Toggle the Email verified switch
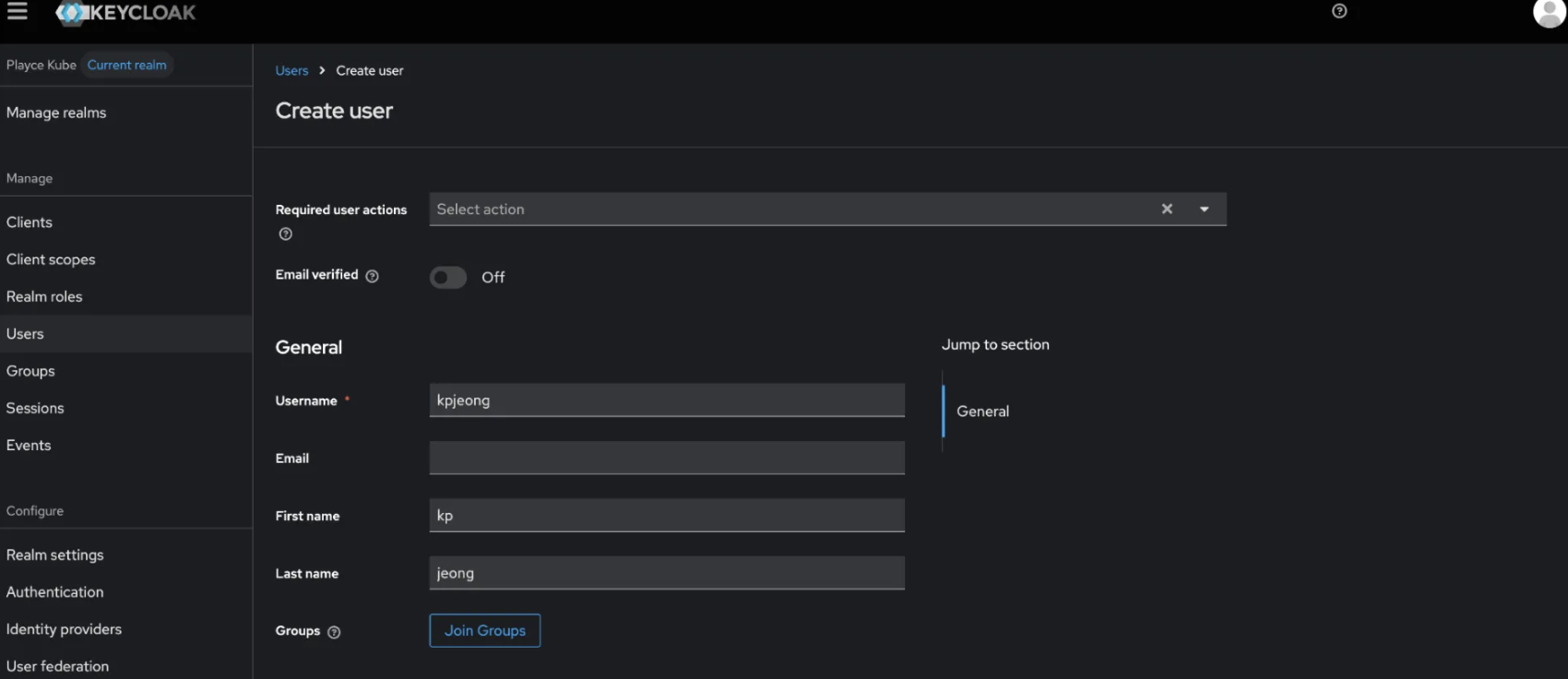 click(448, 278)
